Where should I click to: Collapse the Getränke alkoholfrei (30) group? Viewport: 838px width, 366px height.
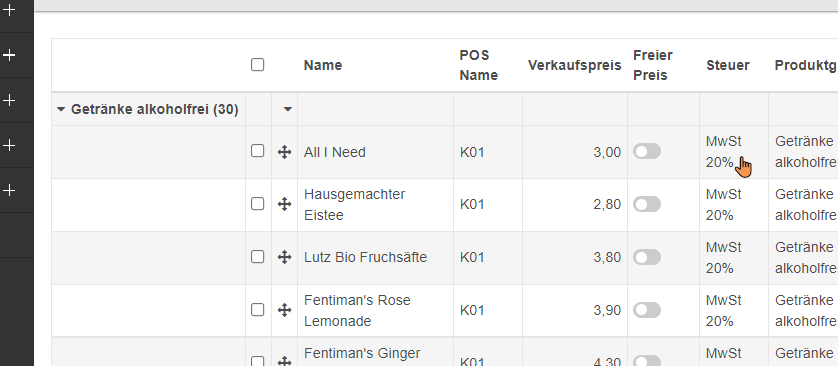pyautogui.click(x=61, y=110)
